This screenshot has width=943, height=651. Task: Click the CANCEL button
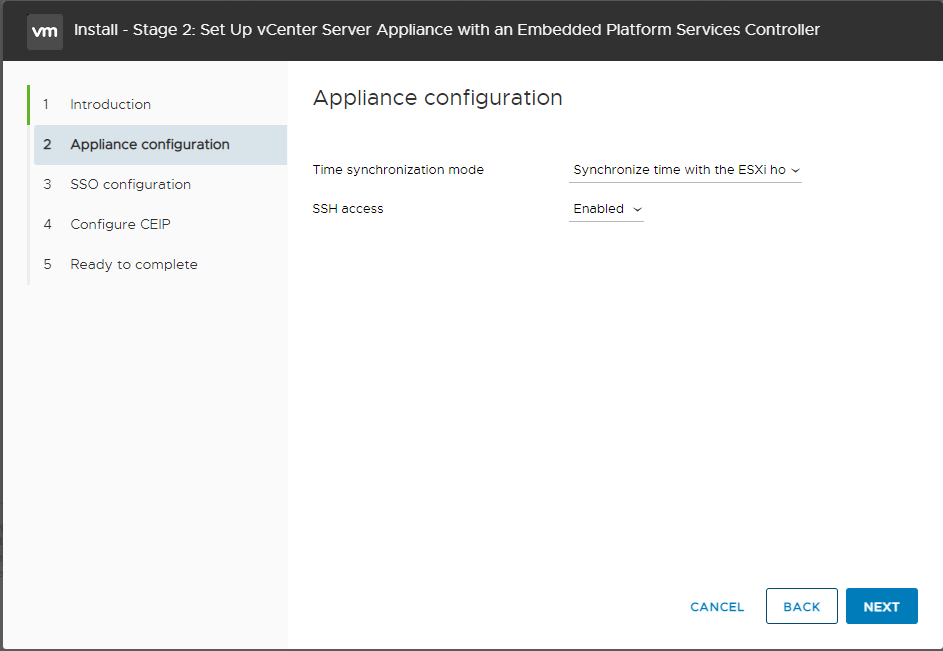click(x=717, y=607)
